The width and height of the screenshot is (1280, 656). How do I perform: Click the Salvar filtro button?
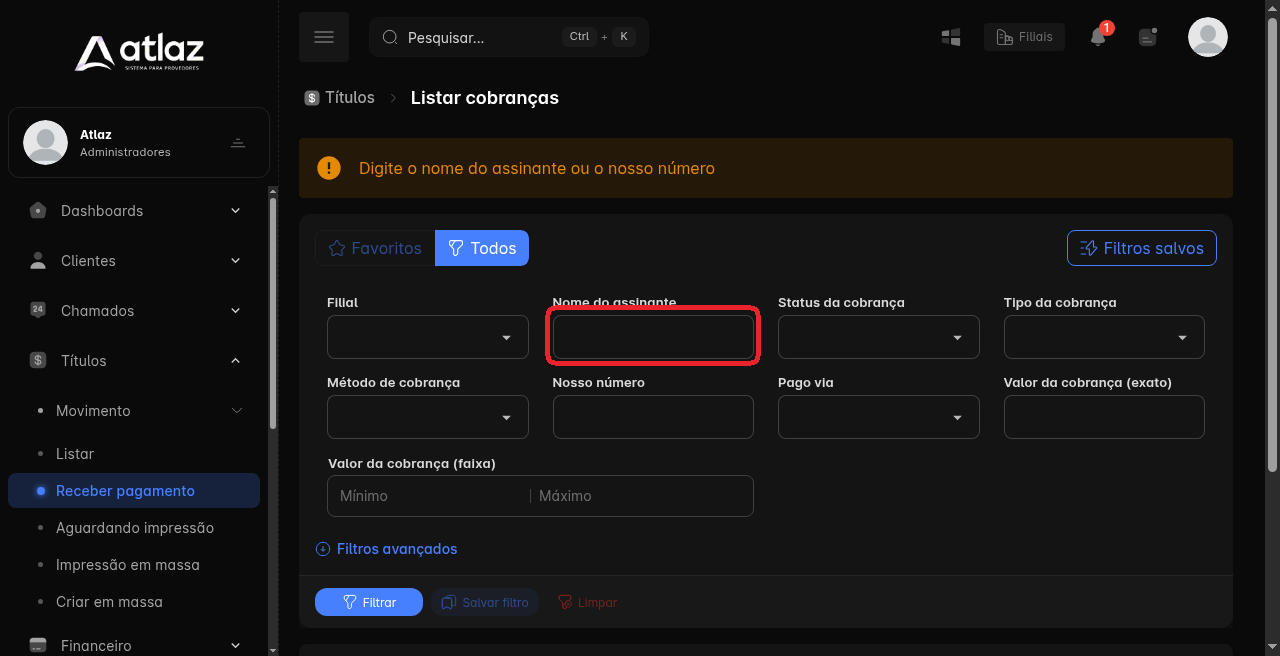pyautogui.click(x=485, y=602)
